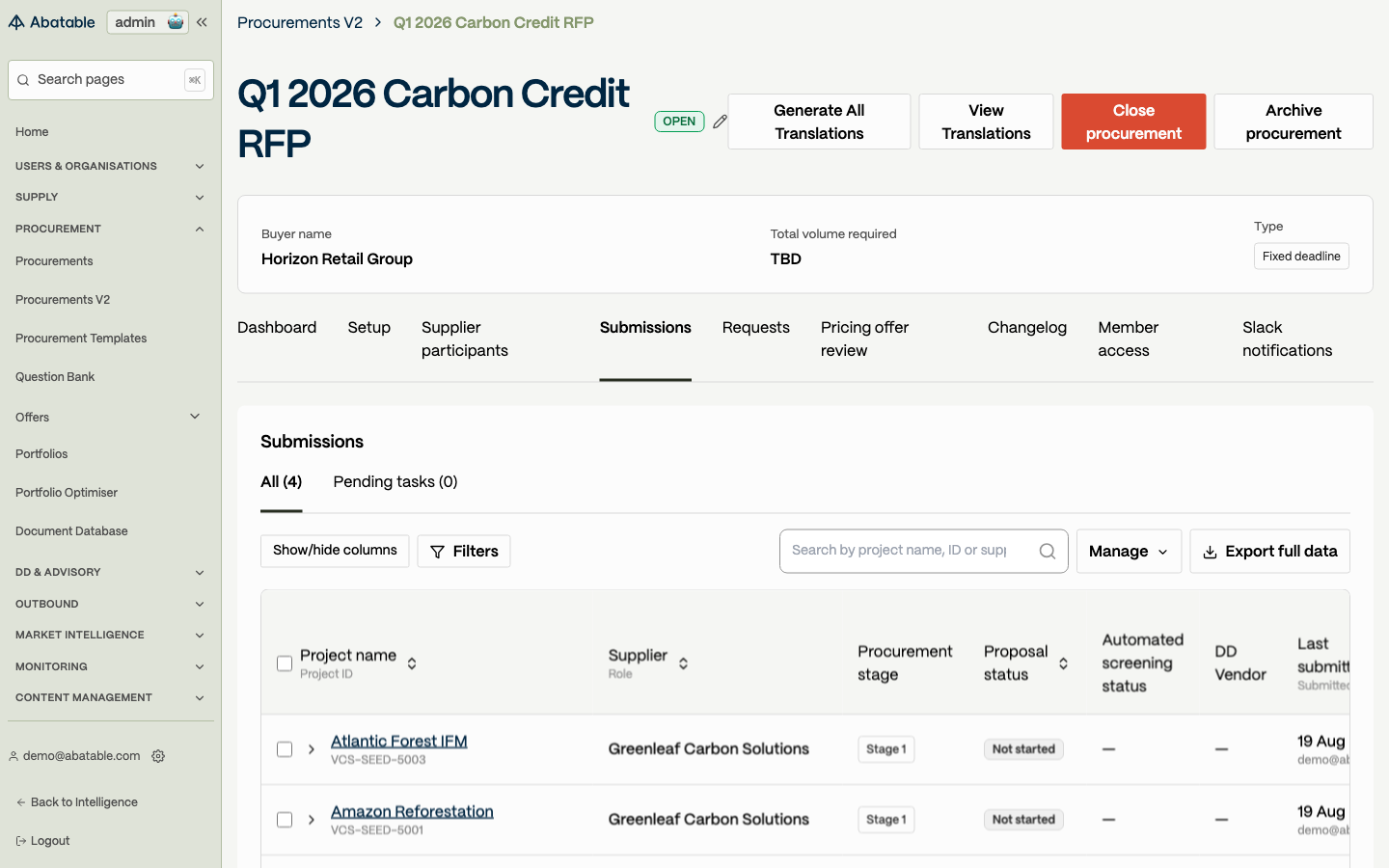
Task: Expand Content Management section
Action: [200, 697]
